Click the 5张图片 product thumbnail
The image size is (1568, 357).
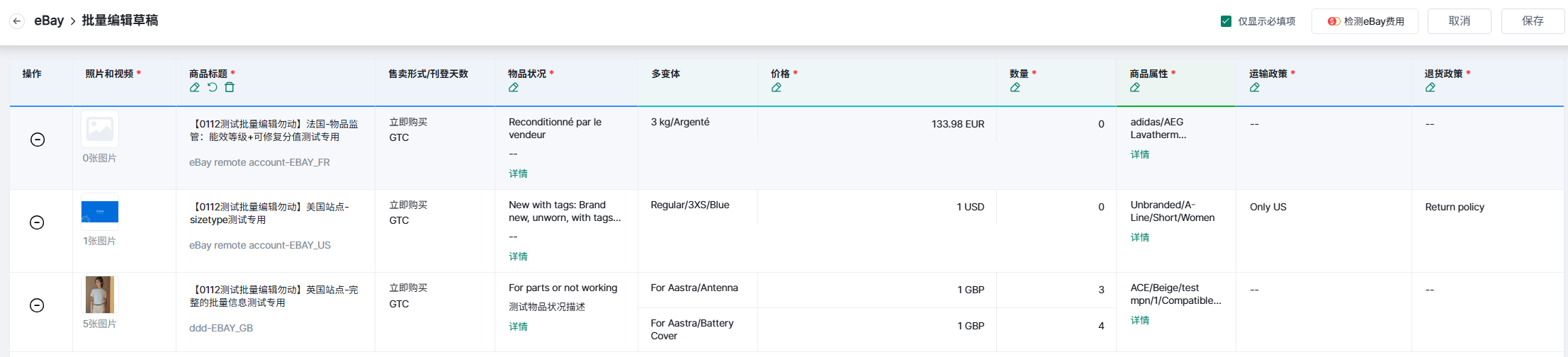100,295
